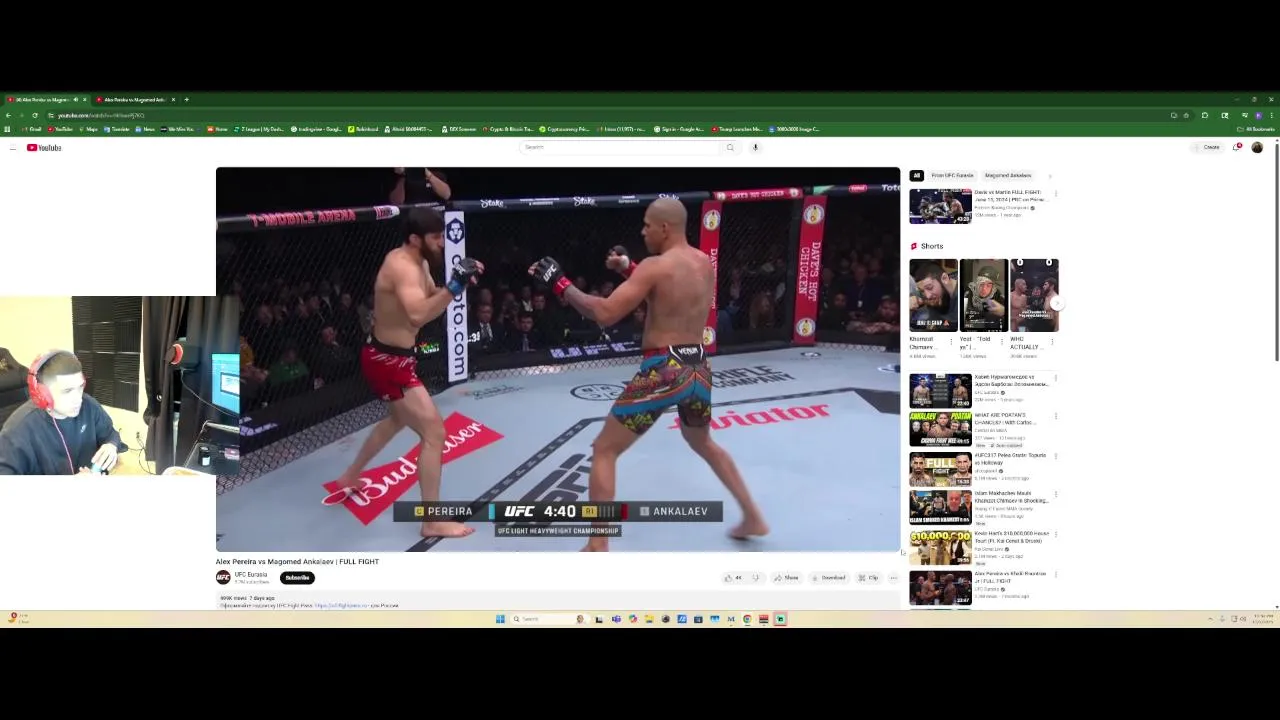The width and height of the screenshot is (1280, 720).
Task: Mute the first tab via speaker icon
Action: click(75, 100)
